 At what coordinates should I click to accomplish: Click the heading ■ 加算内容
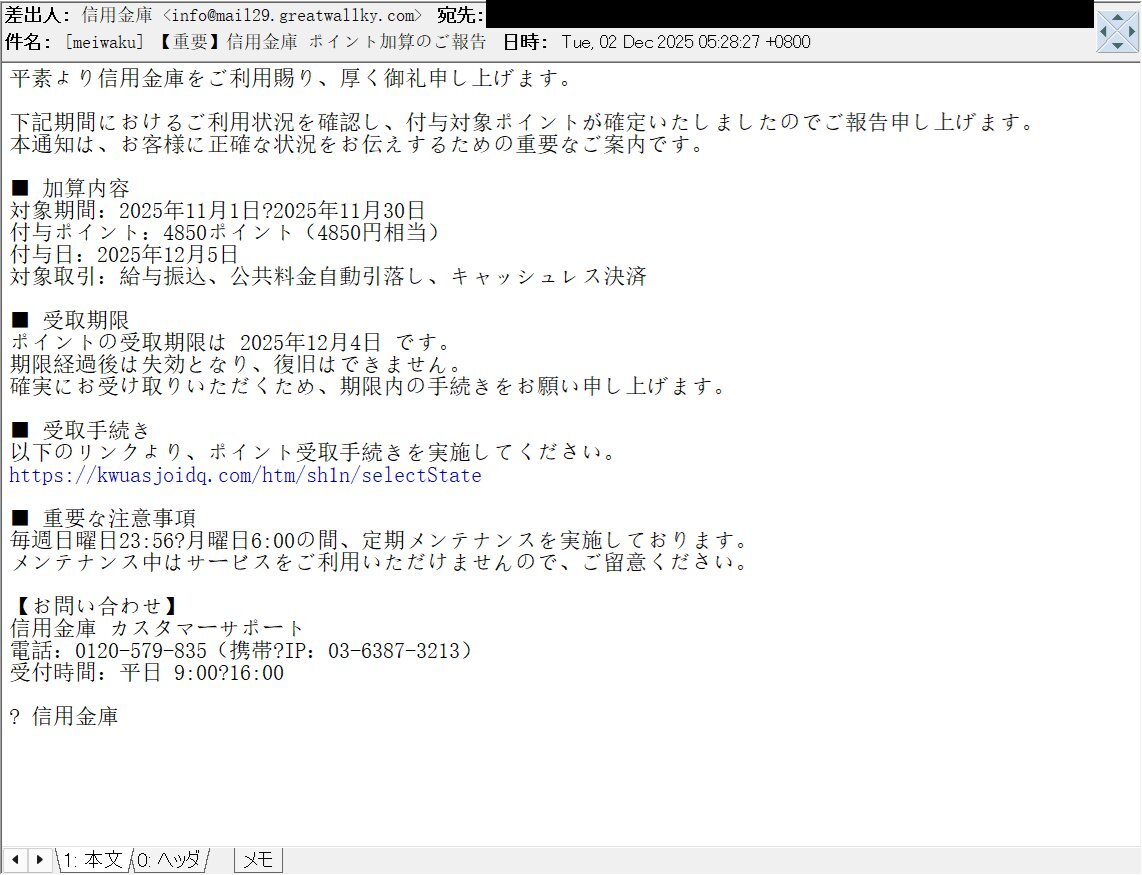(x=70, y=188)
